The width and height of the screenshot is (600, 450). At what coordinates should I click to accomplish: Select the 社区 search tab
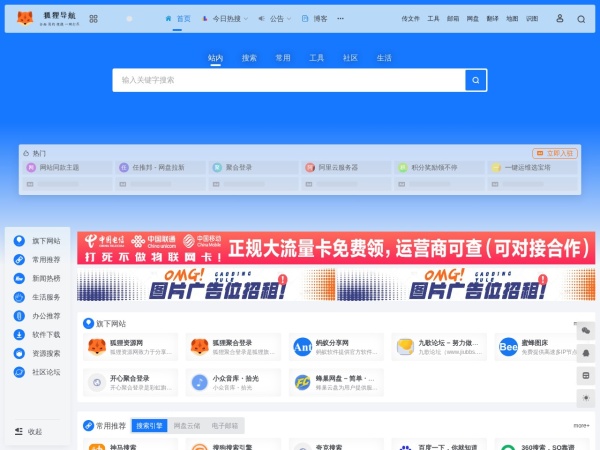point(350,58)
